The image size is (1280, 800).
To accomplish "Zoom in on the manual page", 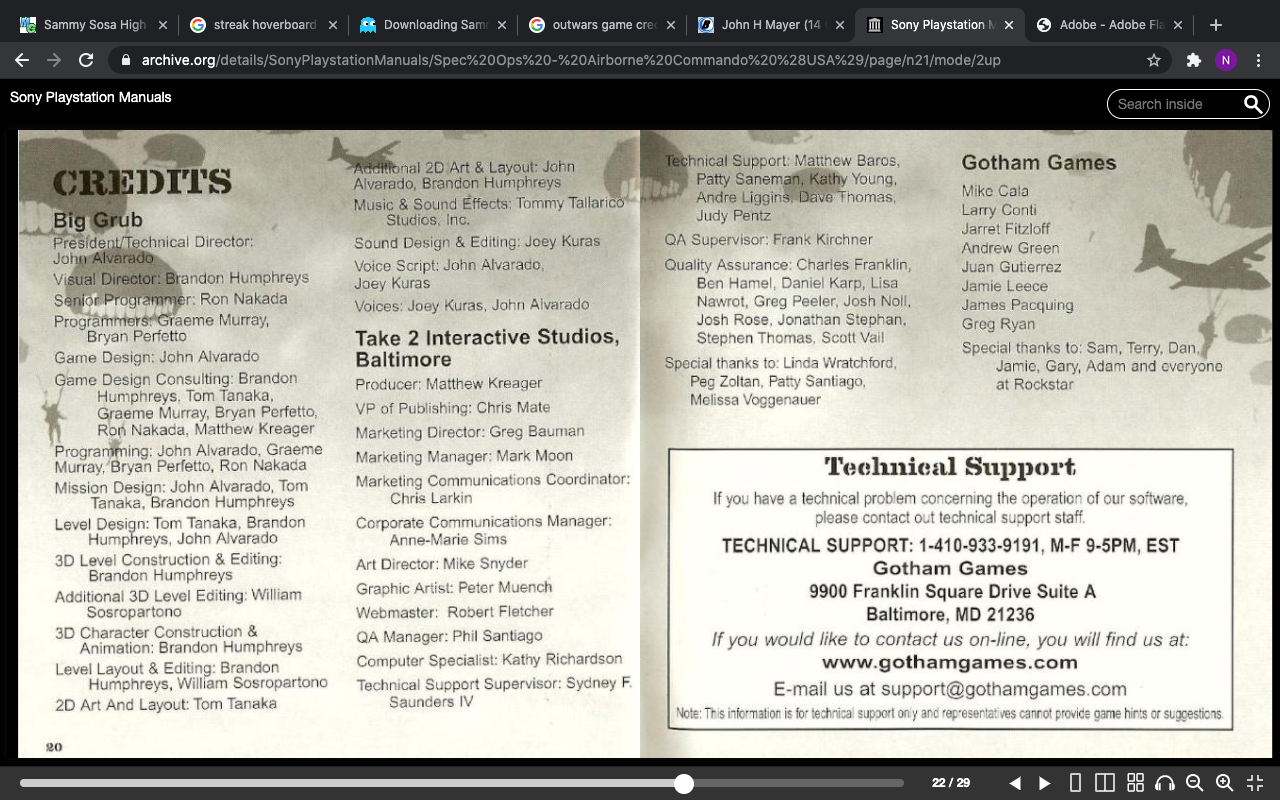I will (1224, 783).
